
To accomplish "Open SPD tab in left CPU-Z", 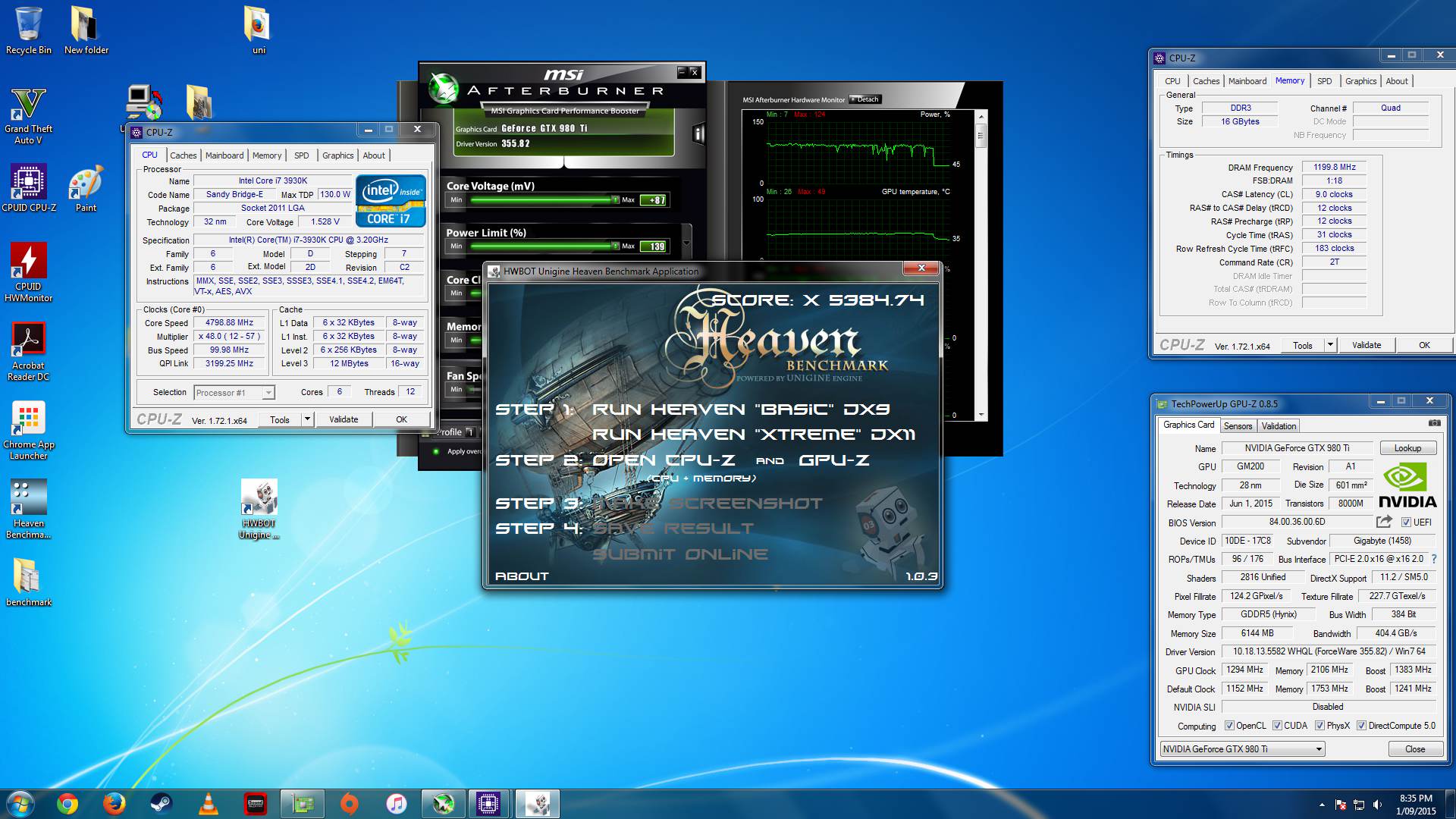I will click(302, 155).
